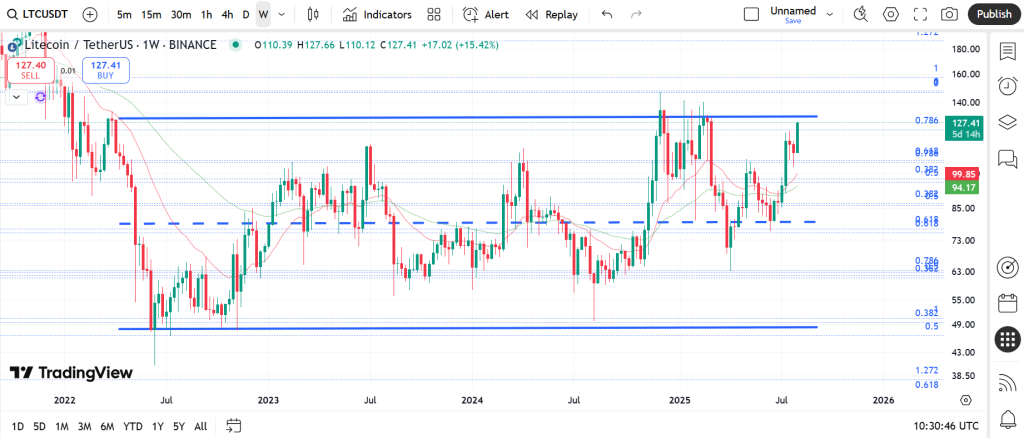Select the upper solid blue horizontal line
This screenshot has height=438, width=1024.
pos(468,117)
